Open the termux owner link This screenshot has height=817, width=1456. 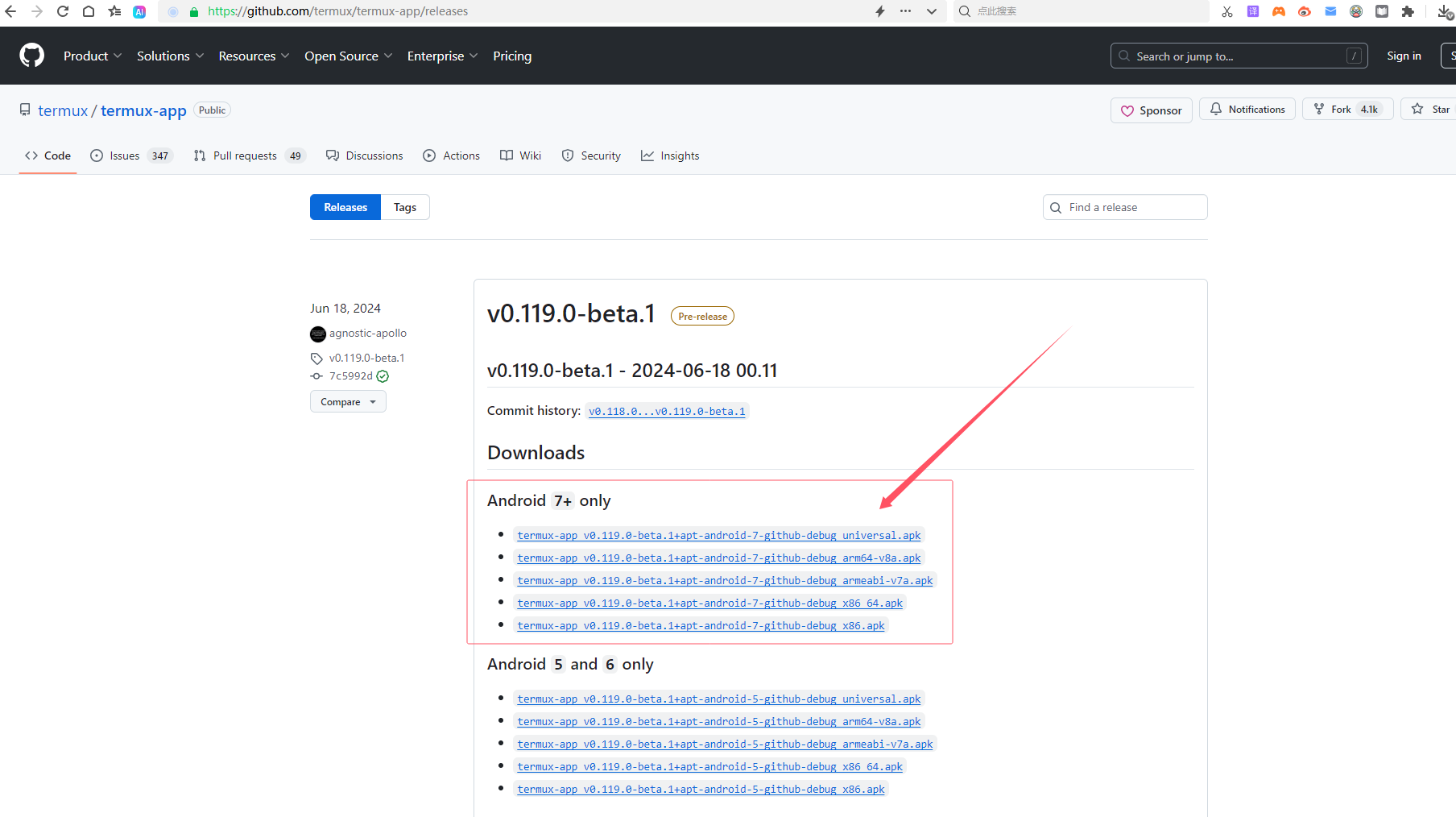click(63, 110)
